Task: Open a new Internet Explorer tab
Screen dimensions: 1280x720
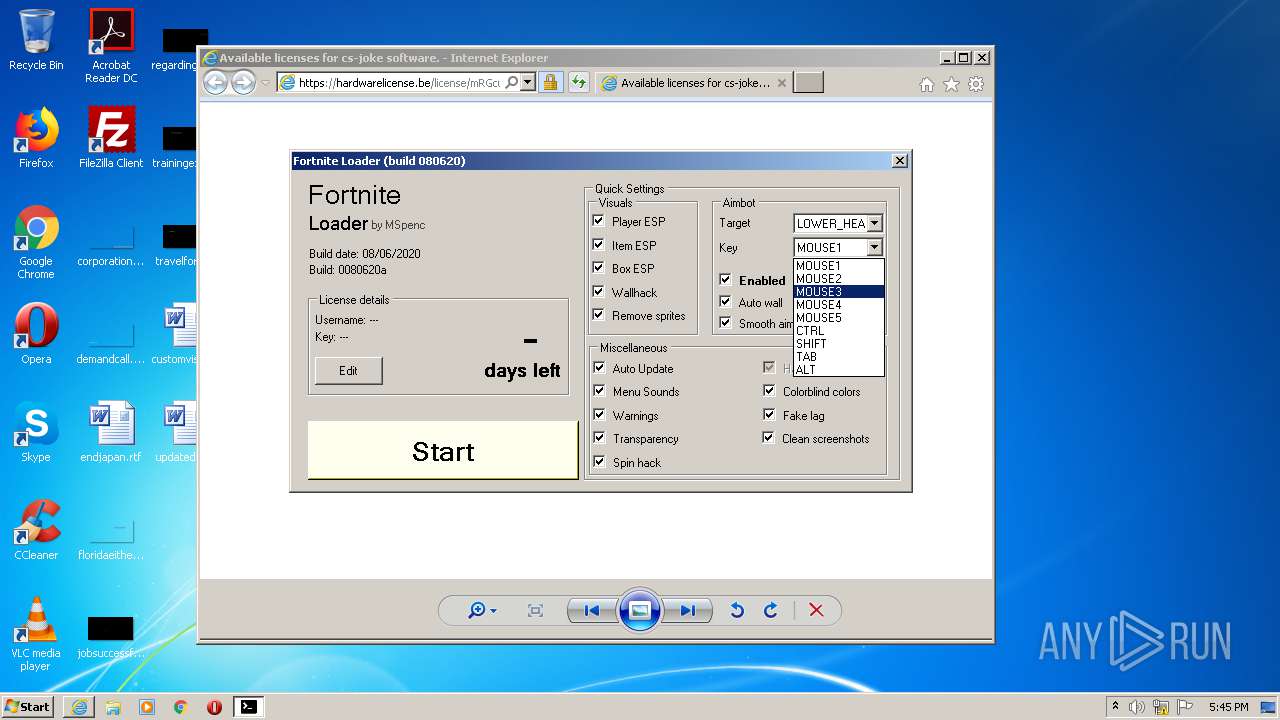Action: click(808, 83)
